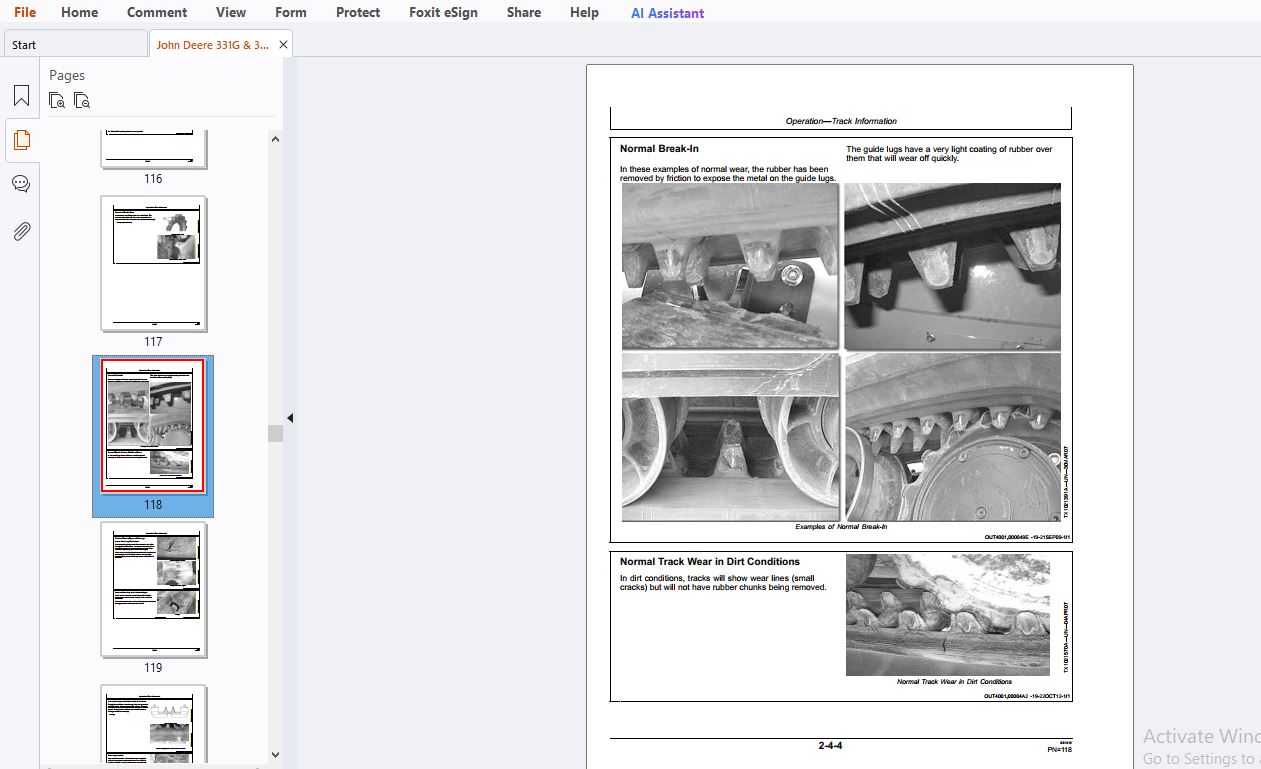
Task: Click the page label 119 under thumbnail
Action: pos(153,668)
